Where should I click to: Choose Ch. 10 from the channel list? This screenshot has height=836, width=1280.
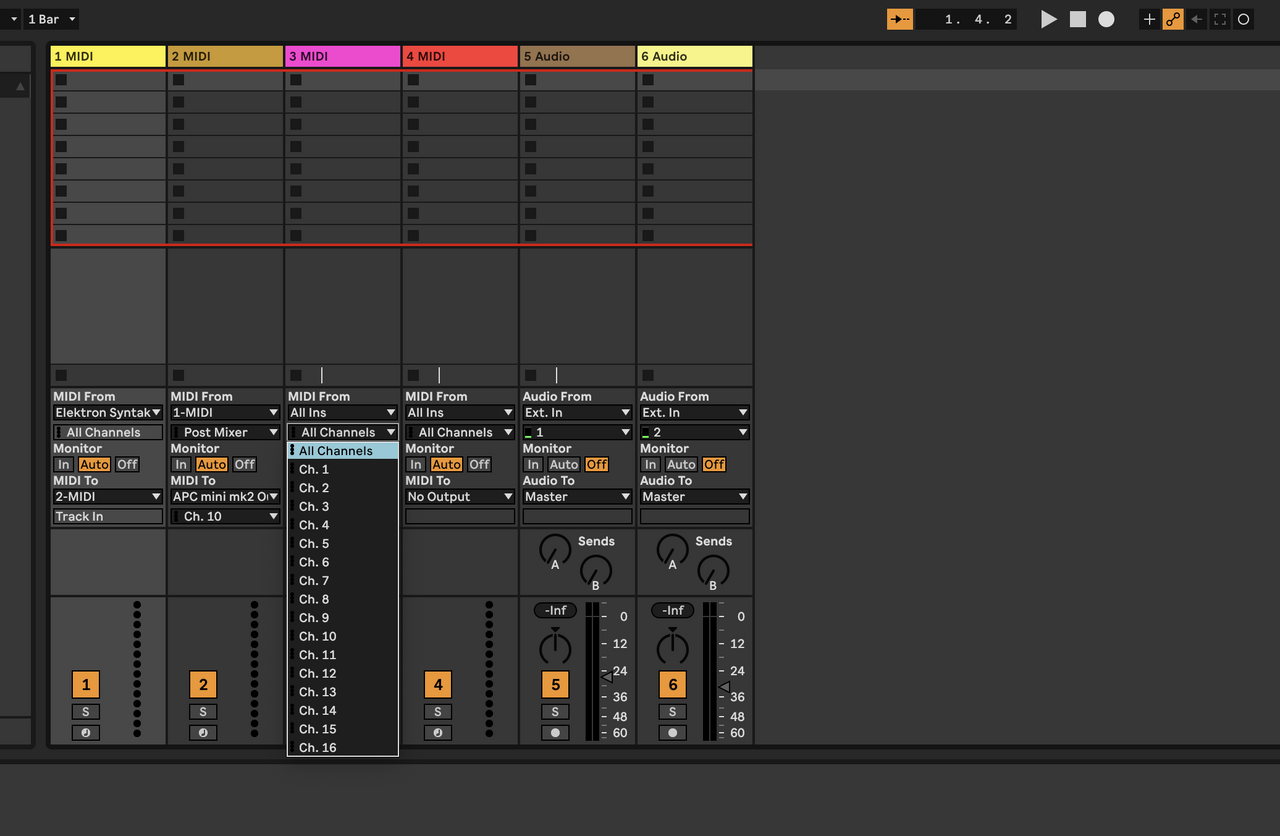(x=343, y=636)
